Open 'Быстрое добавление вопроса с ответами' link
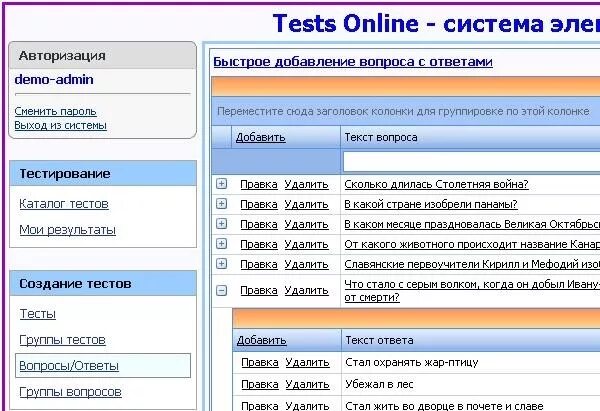600x411 pixels. 353,62
